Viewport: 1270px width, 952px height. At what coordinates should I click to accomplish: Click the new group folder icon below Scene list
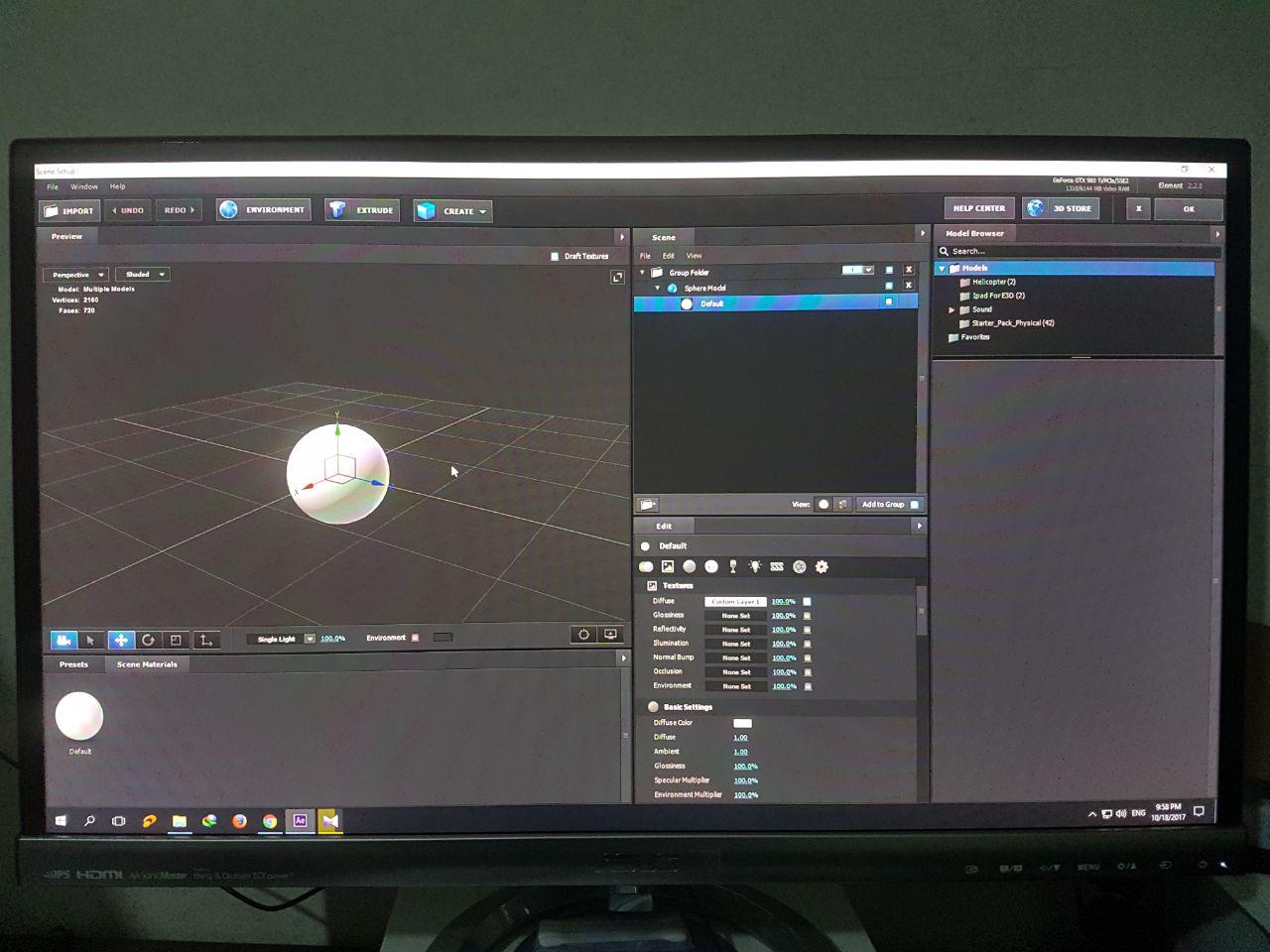pyautogui.click(x=647, y=505)
